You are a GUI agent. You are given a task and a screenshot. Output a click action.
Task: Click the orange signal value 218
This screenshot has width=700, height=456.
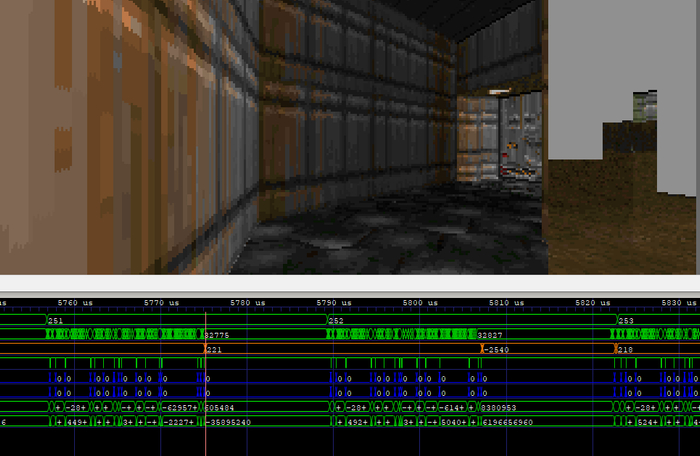pyautogui.click(x=625, y=350)
